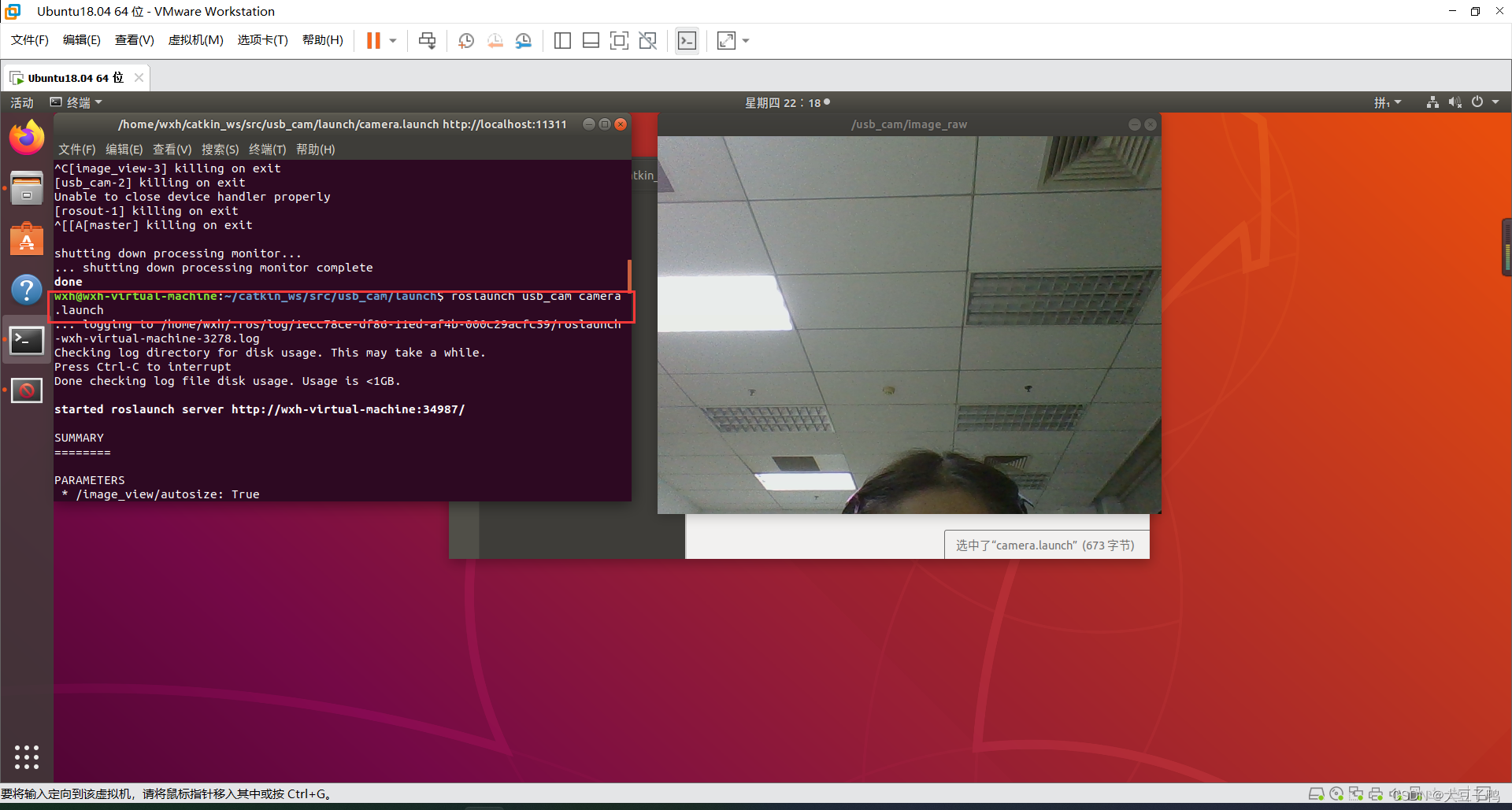1512x810 pixels.
Task: Click the stretch guest display icon
Action: pyautogui.click(x=726, y=40)
